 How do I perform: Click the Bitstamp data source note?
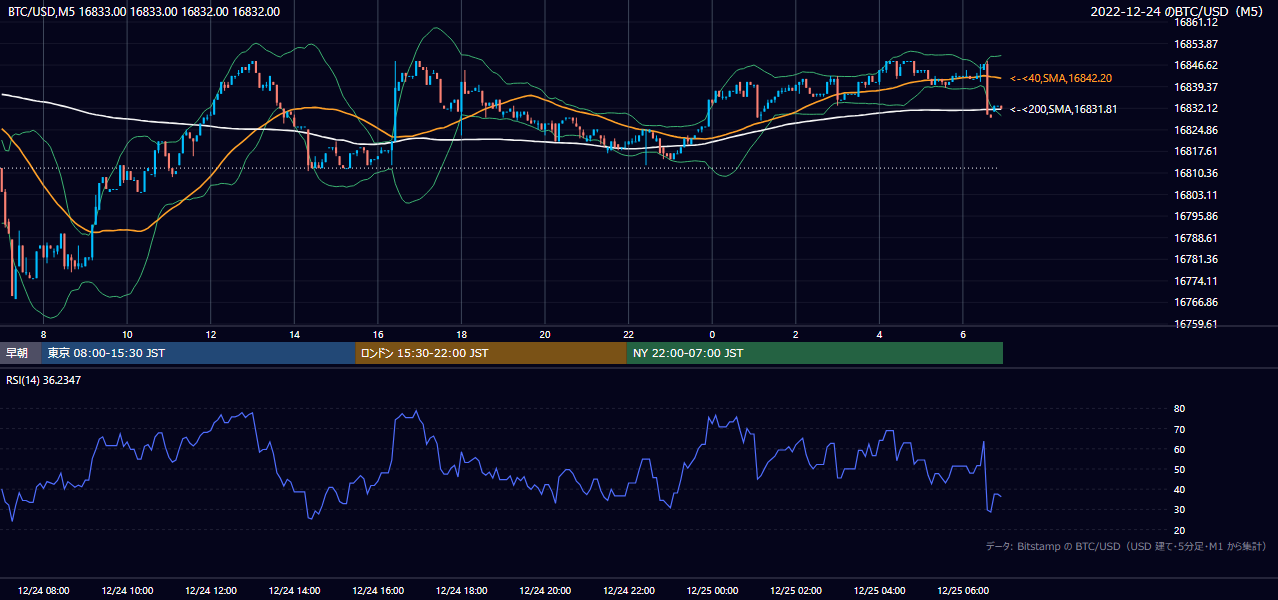coord(1126,546)
